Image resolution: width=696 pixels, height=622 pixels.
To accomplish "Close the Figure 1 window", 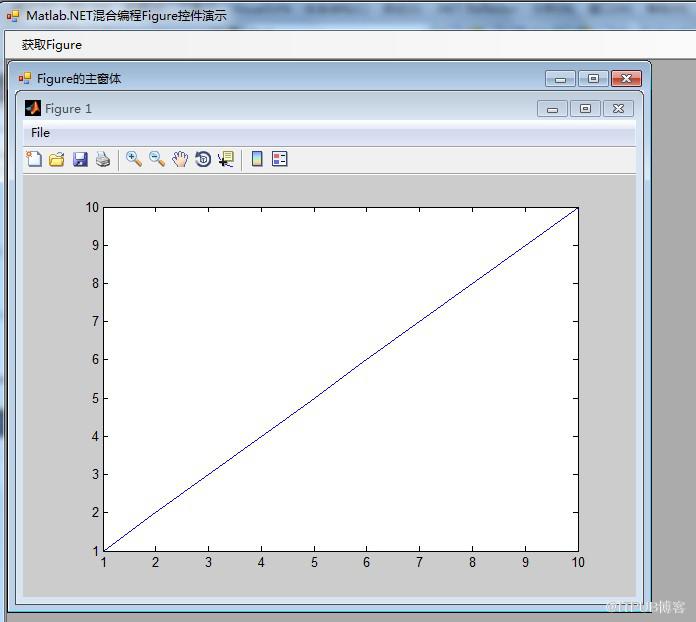I will point(618,109).
